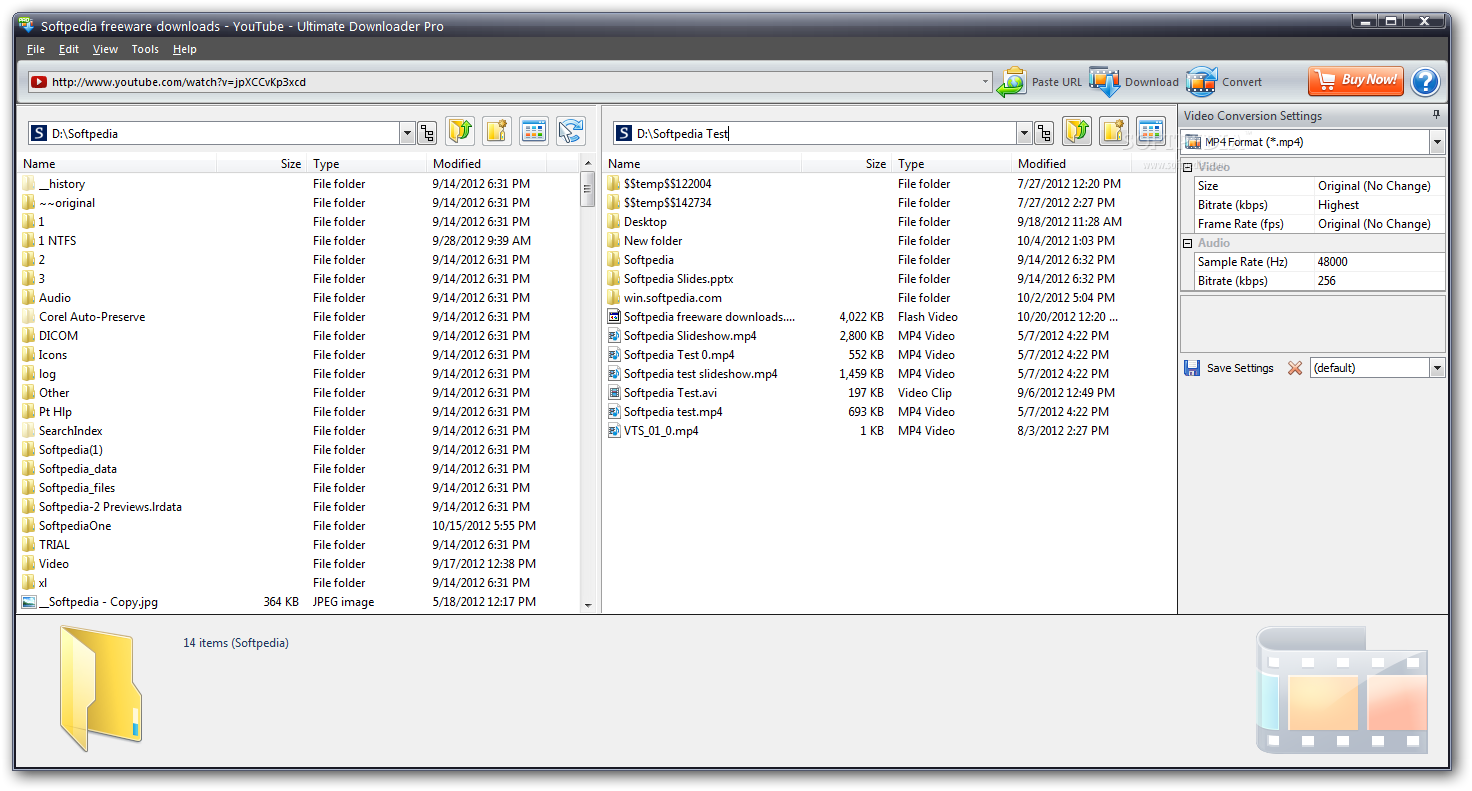Screen dimensions: 1472x791
Task: Sort left pane by Modified column header
Action: point(488,164)
